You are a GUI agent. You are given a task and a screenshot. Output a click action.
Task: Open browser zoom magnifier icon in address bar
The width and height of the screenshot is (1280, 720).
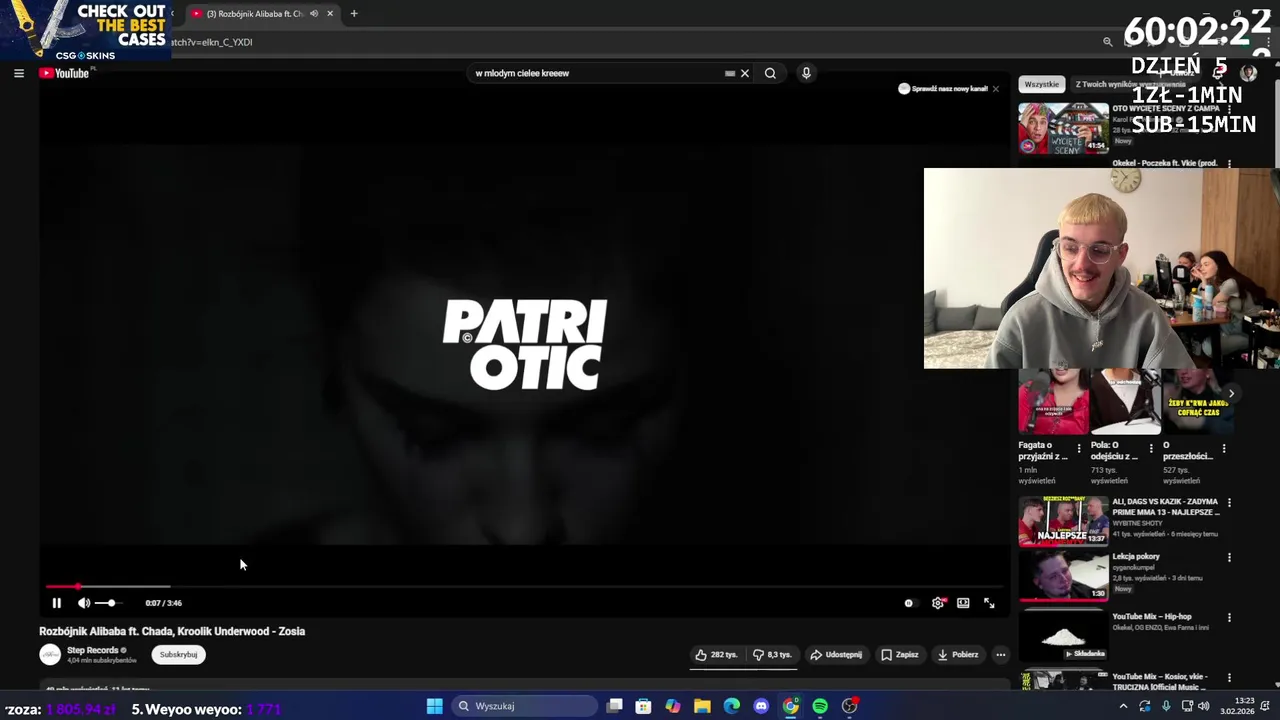pos(1107,42)
